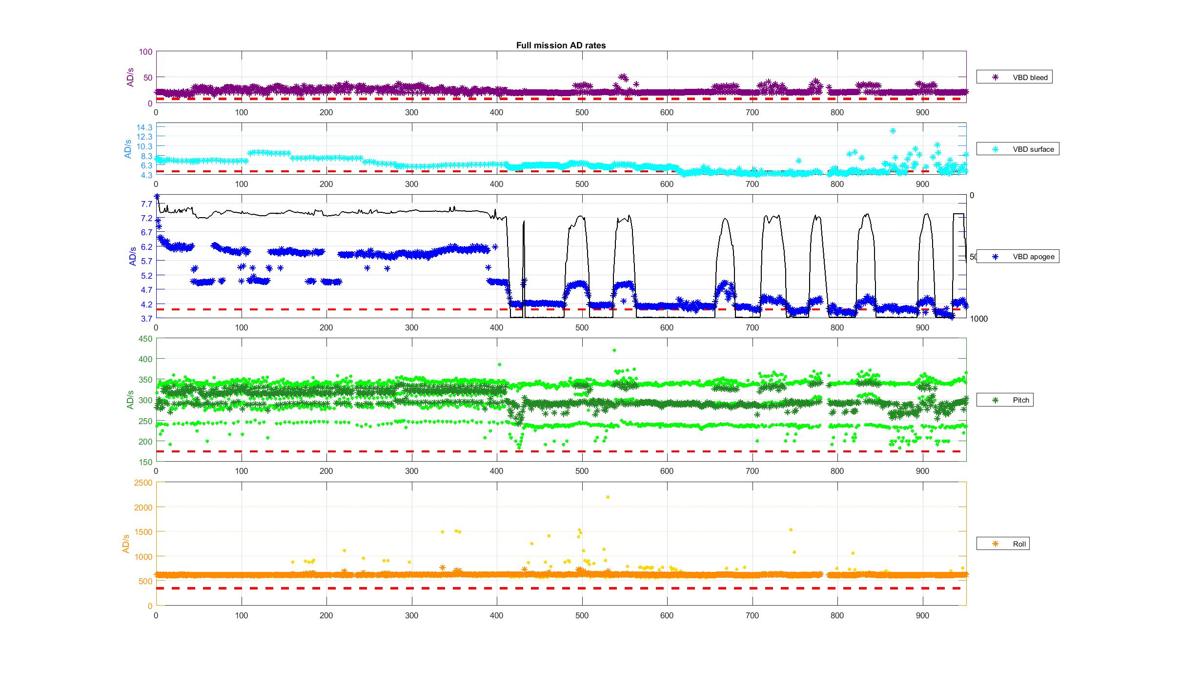This screenshot has width=1200, height=681.
Task: Click the 5.7 y-axis tick label
Action: (147, 261)
